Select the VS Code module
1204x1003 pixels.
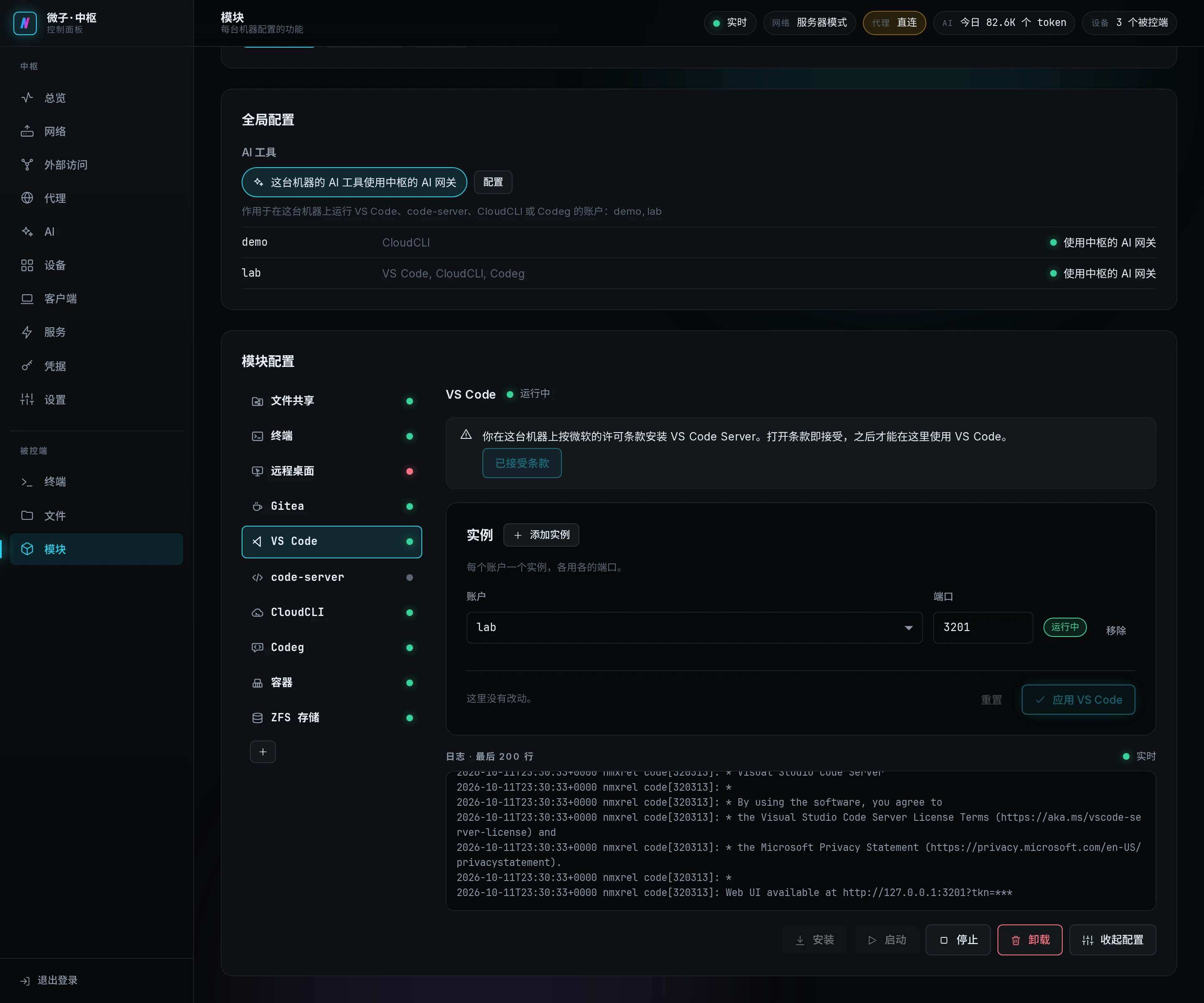[x=332, y=542]
